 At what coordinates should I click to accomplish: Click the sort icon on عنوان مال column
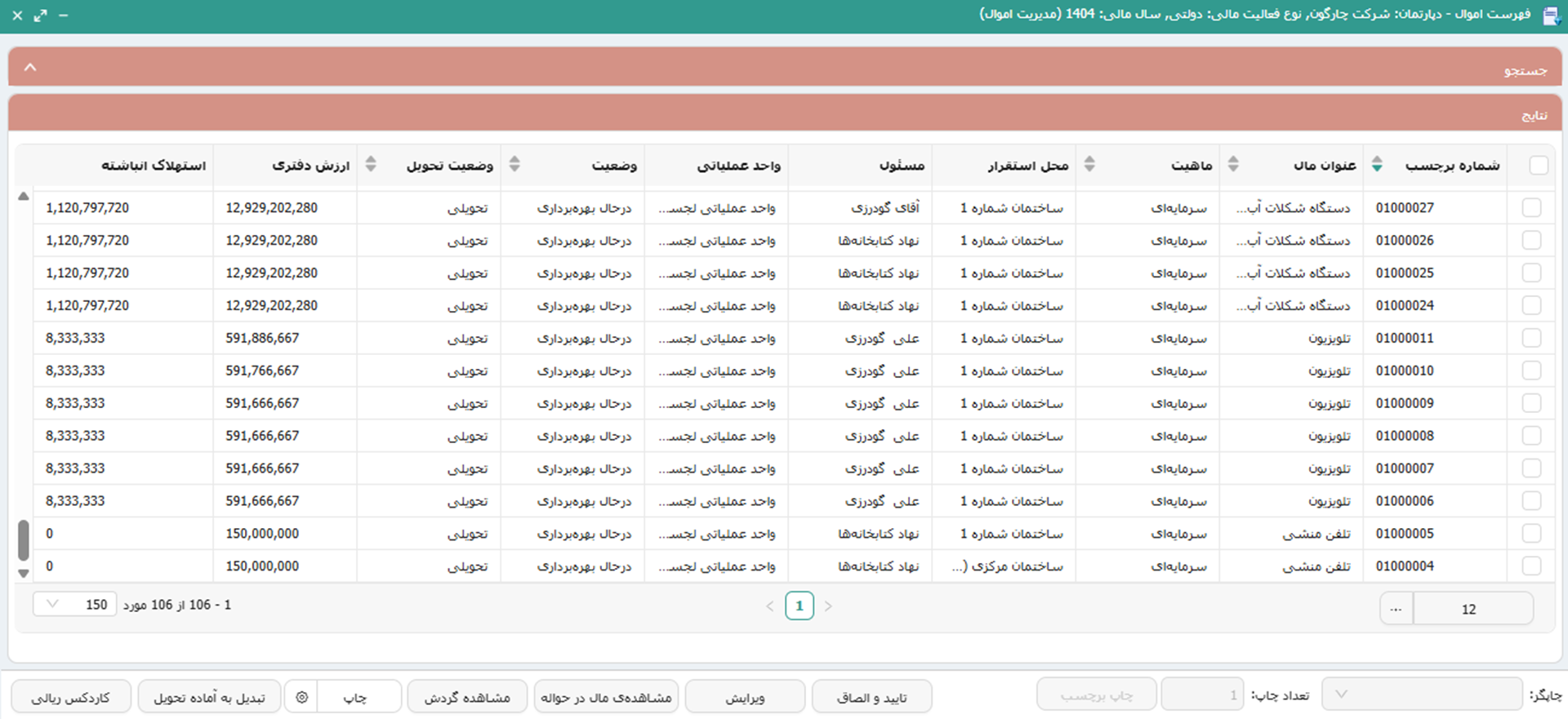point(1377,164)
